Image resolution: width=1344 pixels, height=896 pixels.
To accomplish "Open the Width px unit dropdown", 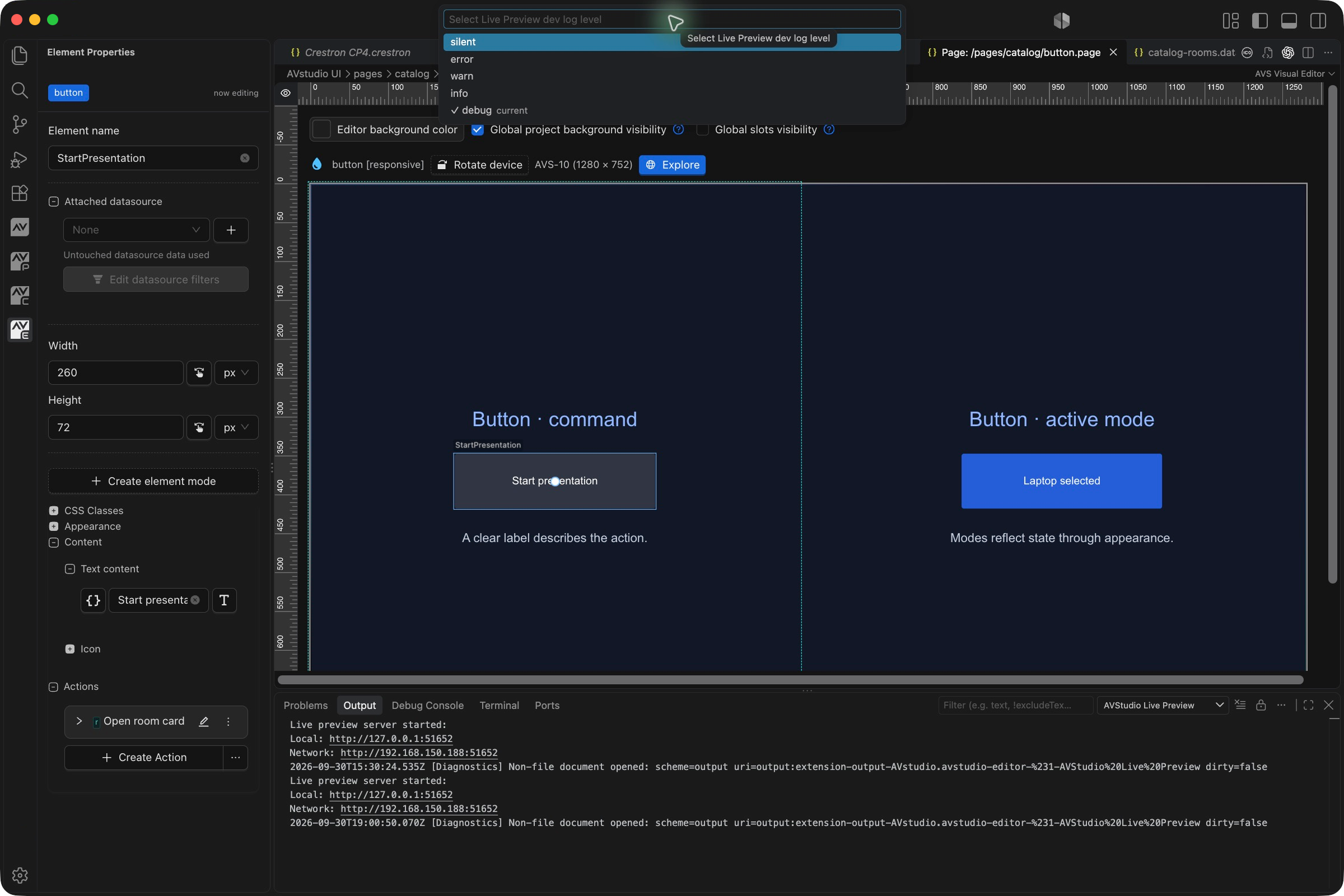I will 236,372.
